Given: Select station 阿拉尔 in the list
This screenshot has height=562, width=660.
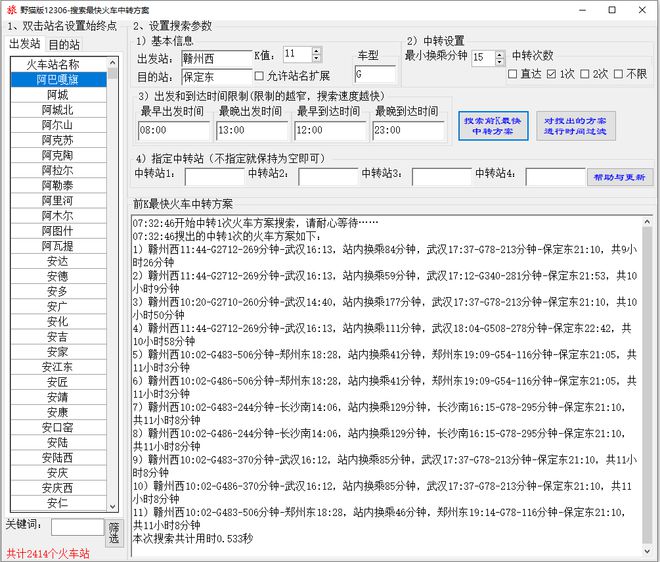Looking at the screenshot, I should [58, 170].
